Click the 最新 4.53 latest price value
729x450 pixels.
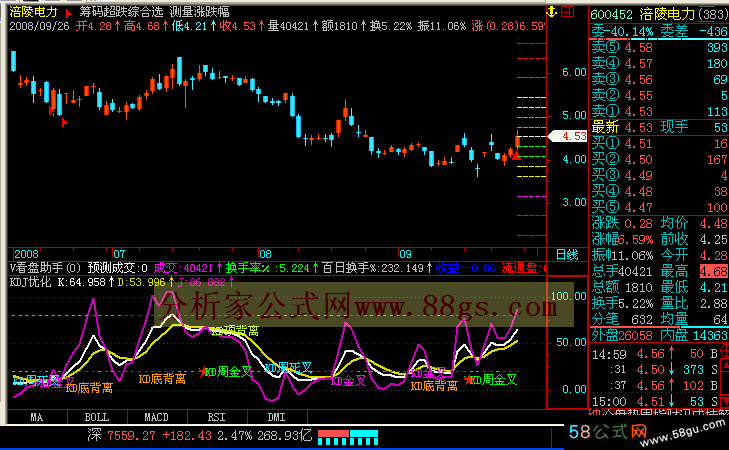639,127
